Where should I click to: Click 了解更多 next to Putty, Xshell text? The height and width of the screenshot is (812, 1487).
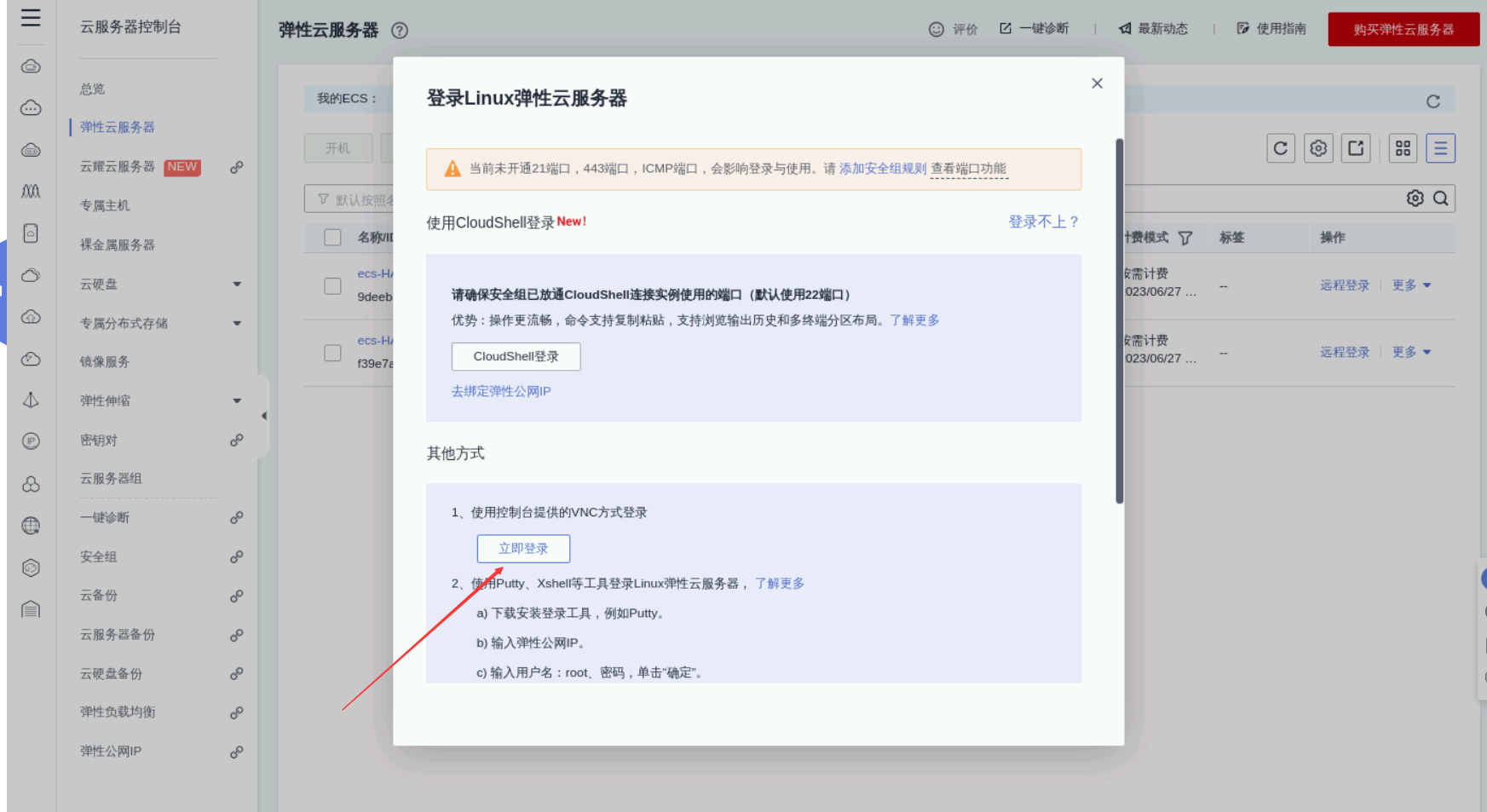pos(780,584)
